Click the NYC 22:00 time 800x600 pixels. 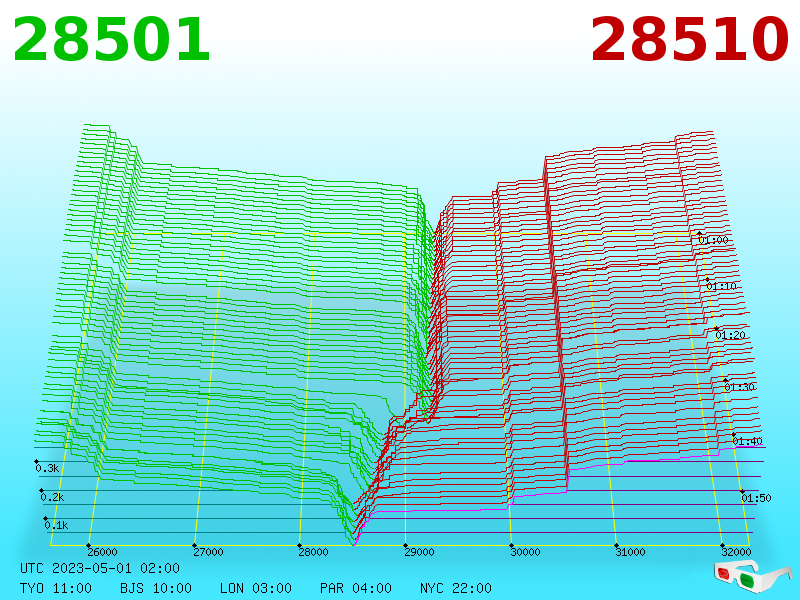456,588
